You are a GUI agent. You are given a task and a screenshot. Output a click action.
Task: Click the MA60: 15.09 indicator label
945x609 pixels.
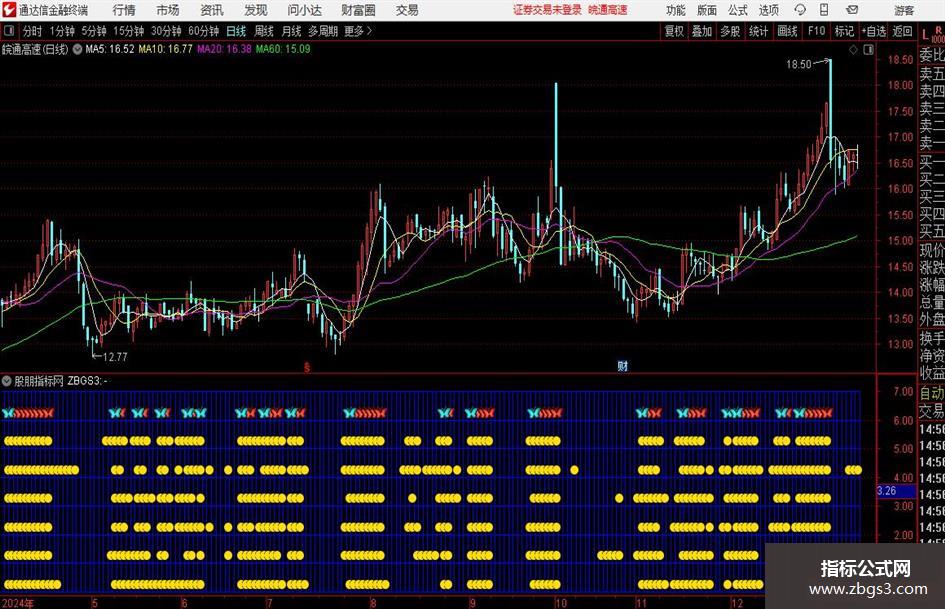283,49
